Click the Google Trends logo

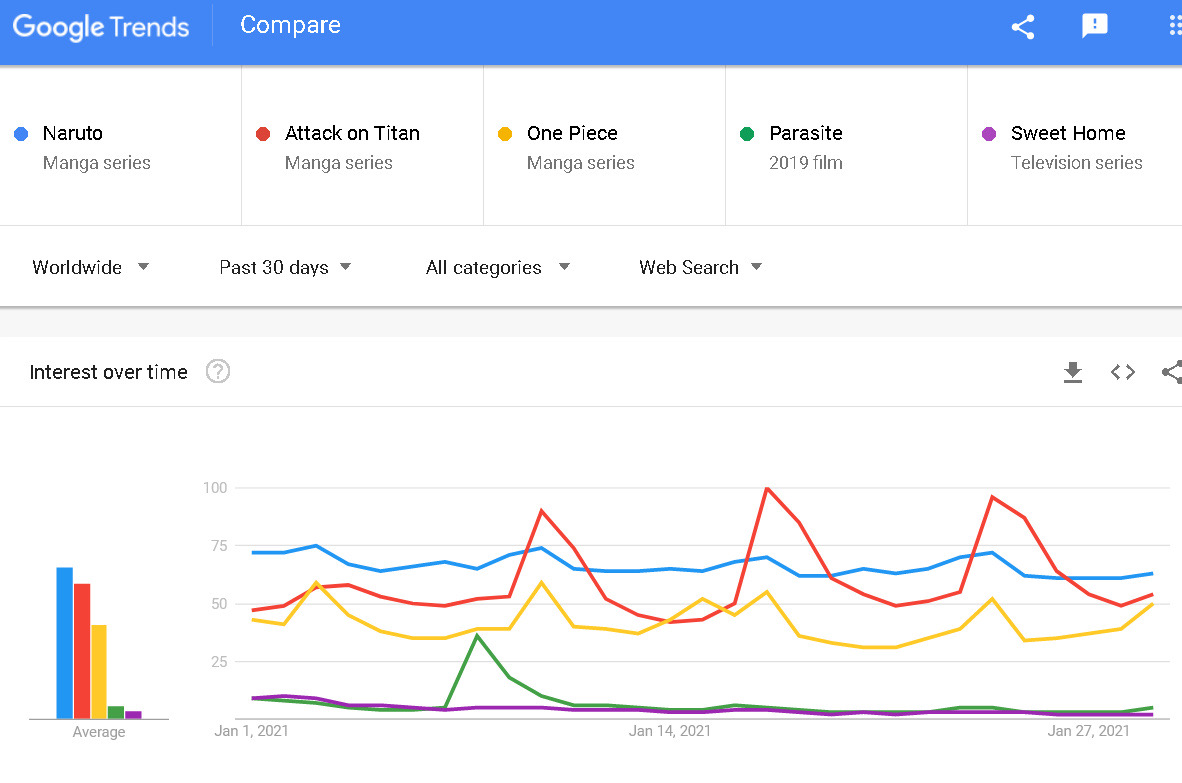point(101,27)
